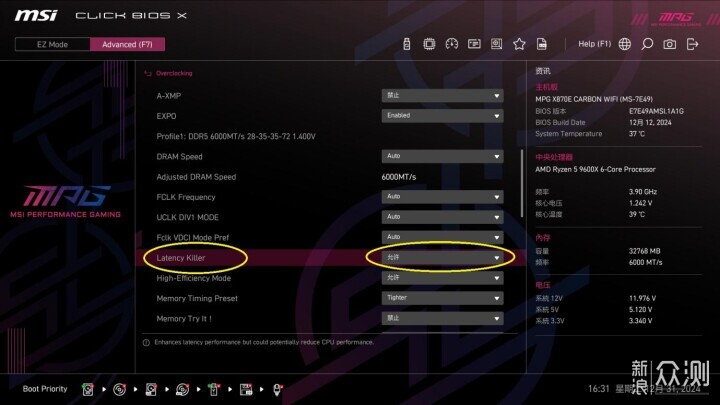This screenshot has height=405, width=720.
Task: Select the Memory Timing Preset label
Action: click(x=197, y=298)
